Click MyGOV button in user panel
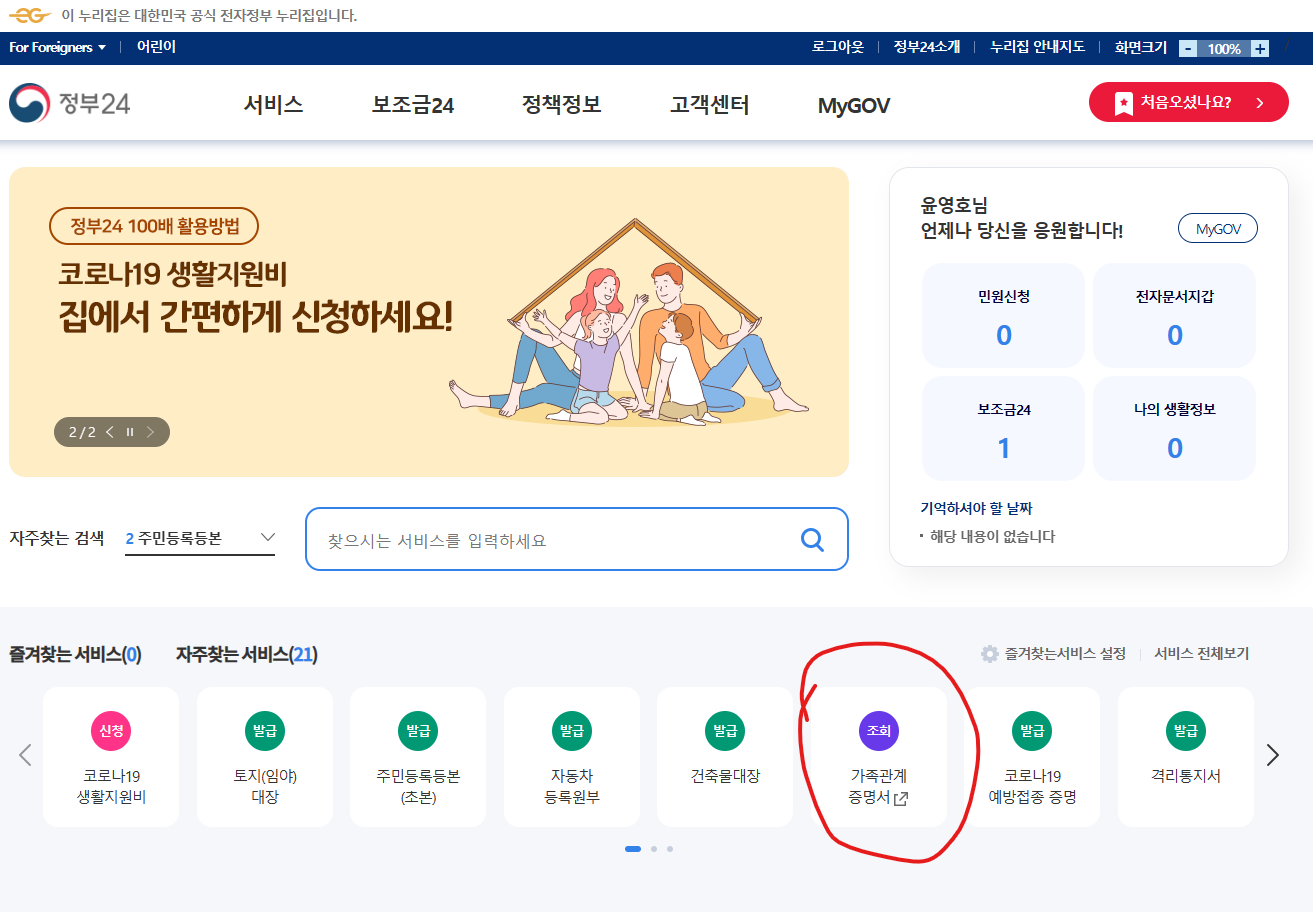This screenshot has height=913, width=1313. pyautogui.click(x=1218, y=228)
